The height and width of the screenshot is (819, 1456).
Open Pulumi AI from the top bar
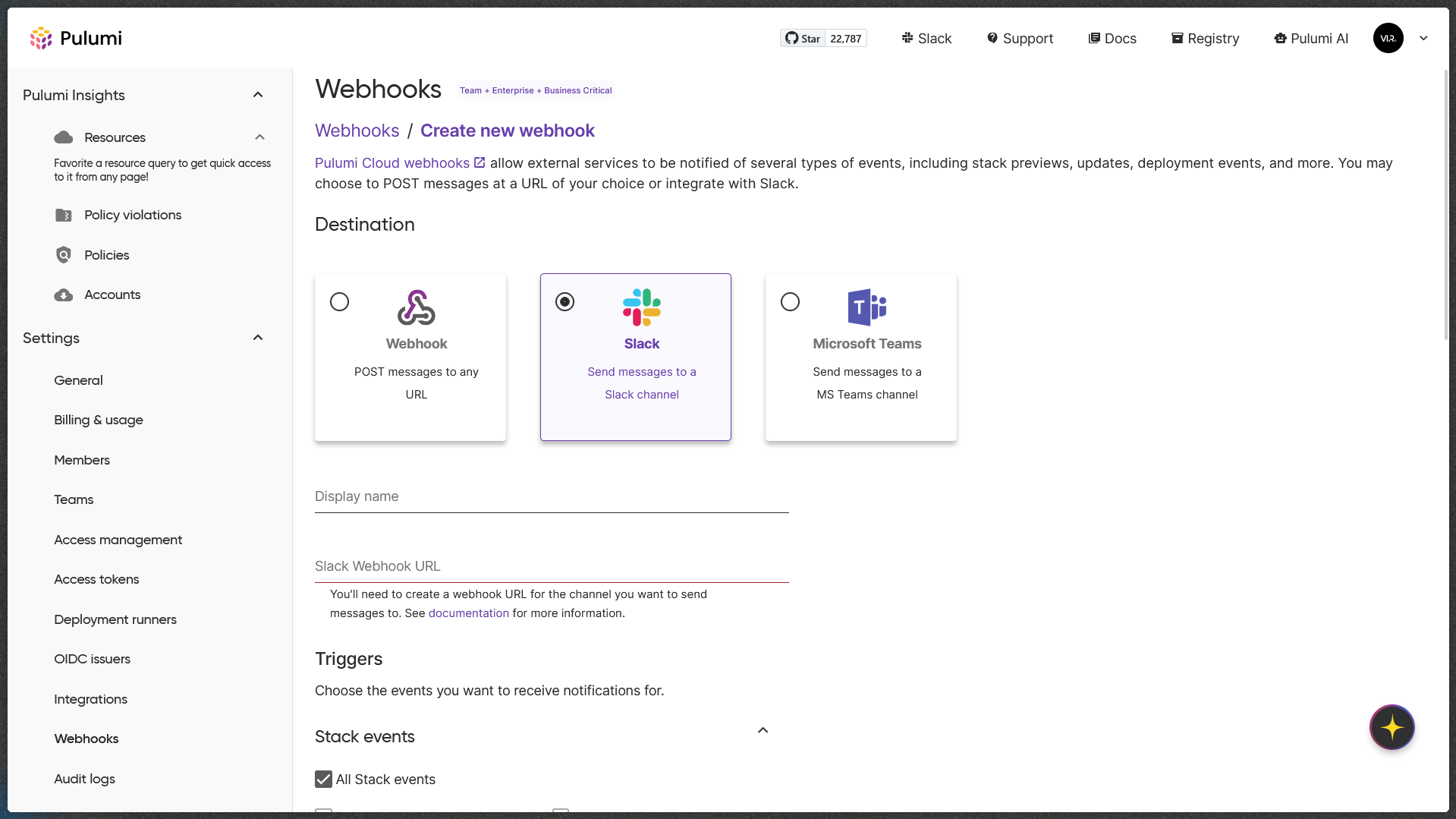click(x=1311, y=39)
